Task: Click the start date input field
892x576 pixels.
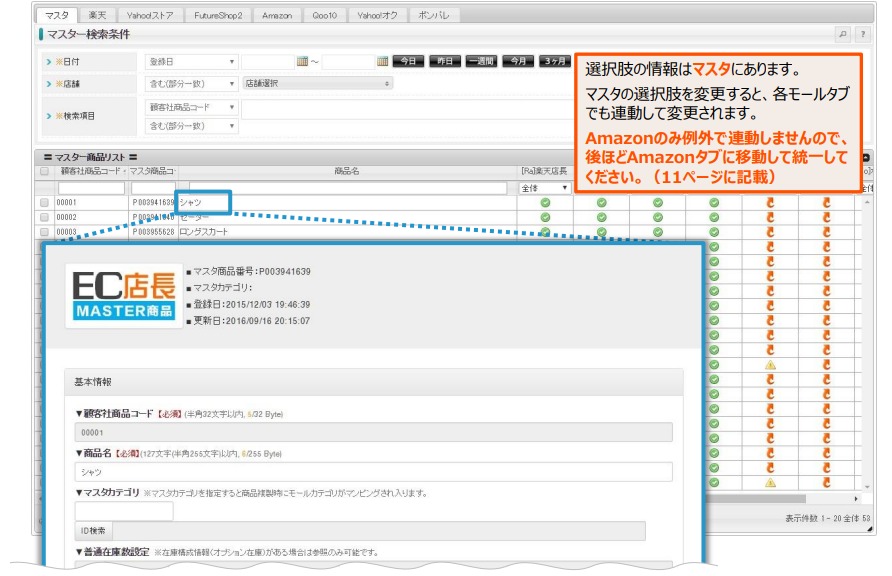Action: pos(267,61)
